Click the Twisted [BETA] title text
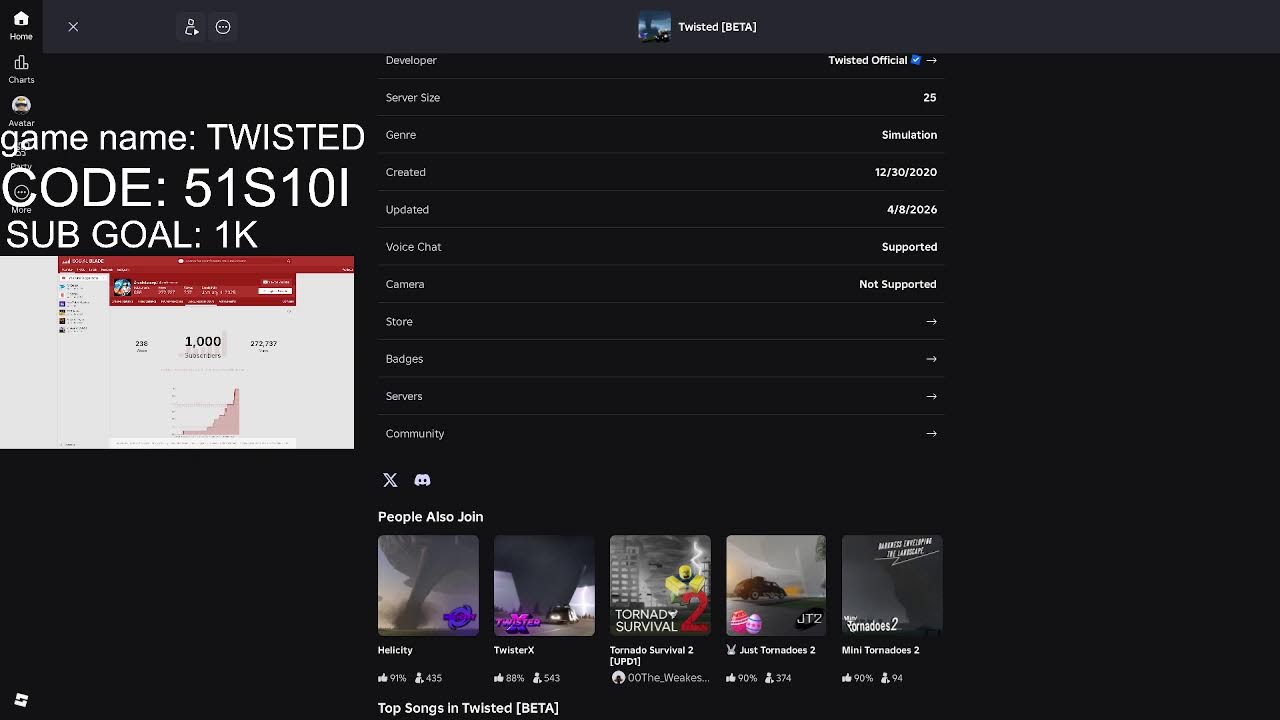 point(717,27)
